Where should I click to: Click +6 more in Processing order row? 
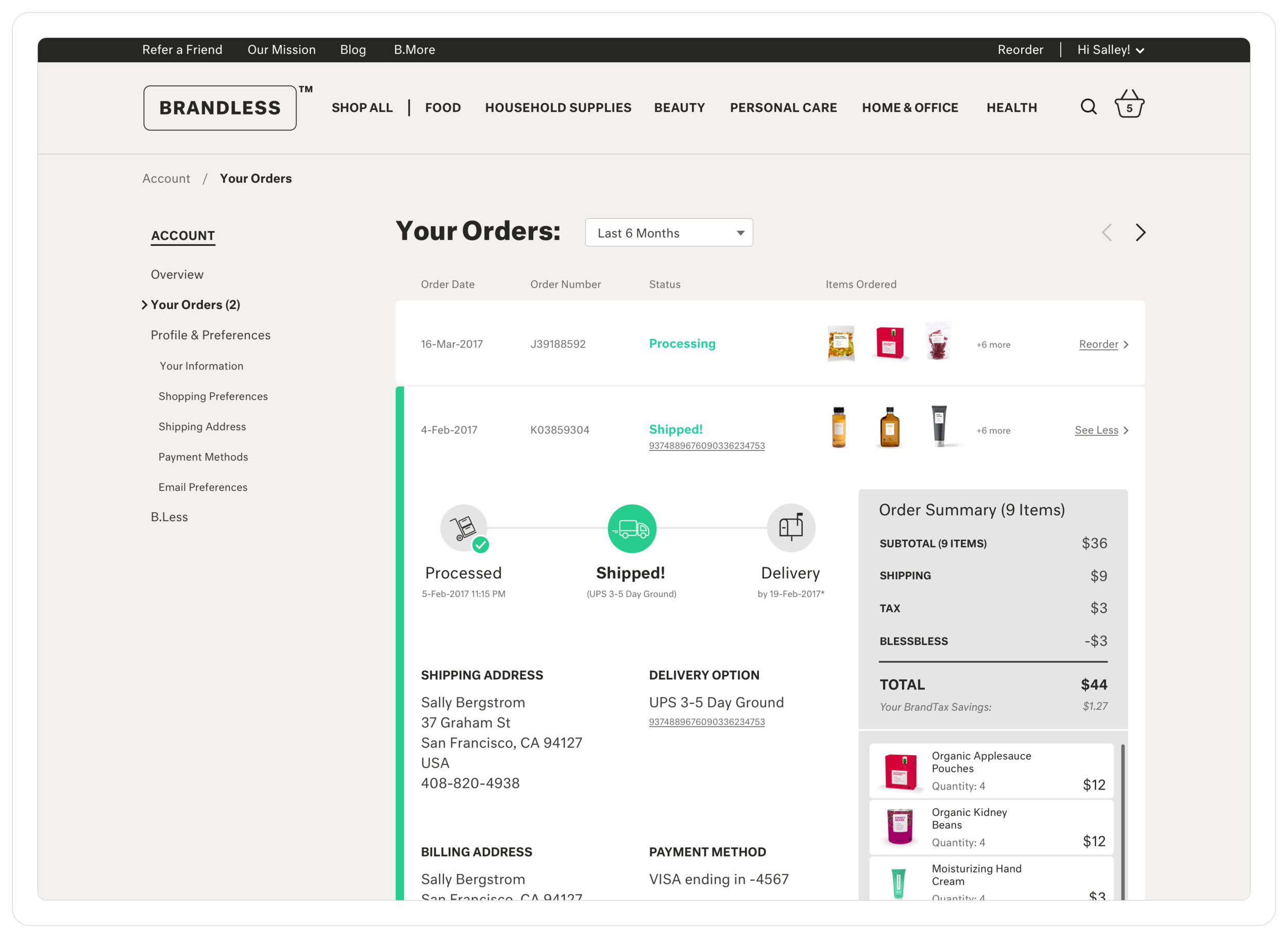point(993,345)
